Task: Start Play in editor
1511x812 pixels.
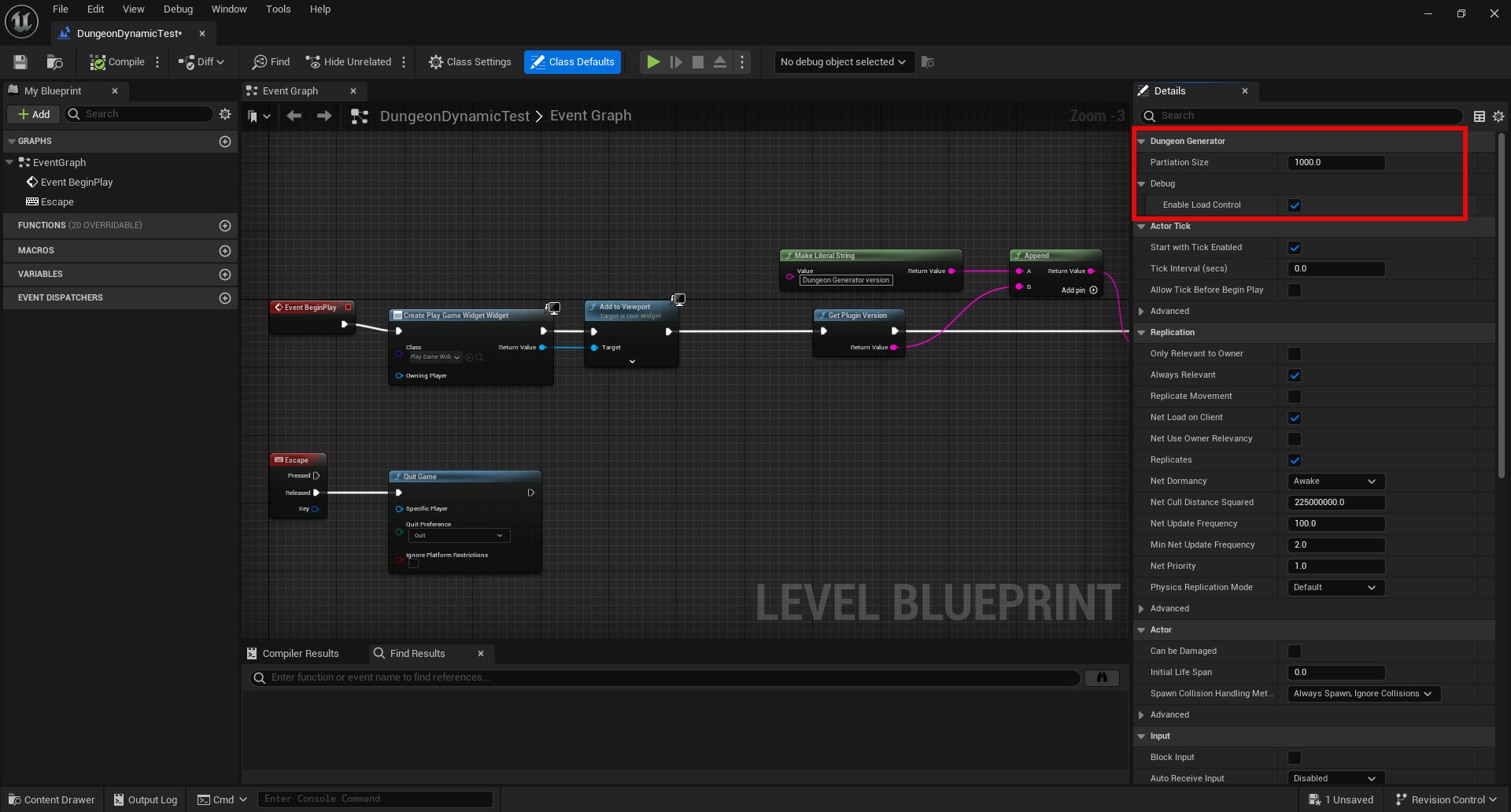Action: pyautogui.click(x=653, y=62)
